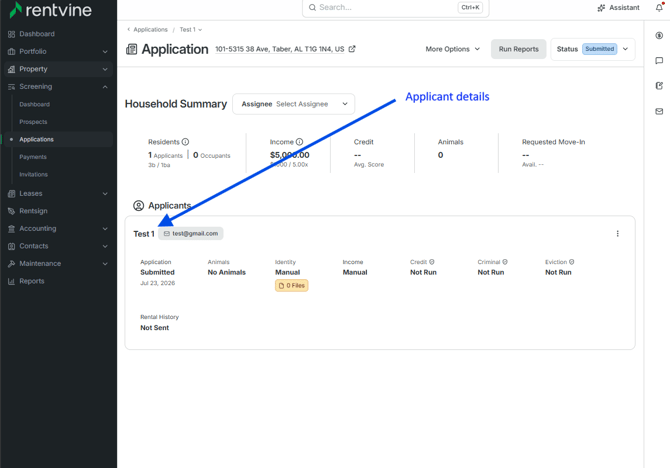
Task: Click the Search input field
Action: click(x=396, y=8)
